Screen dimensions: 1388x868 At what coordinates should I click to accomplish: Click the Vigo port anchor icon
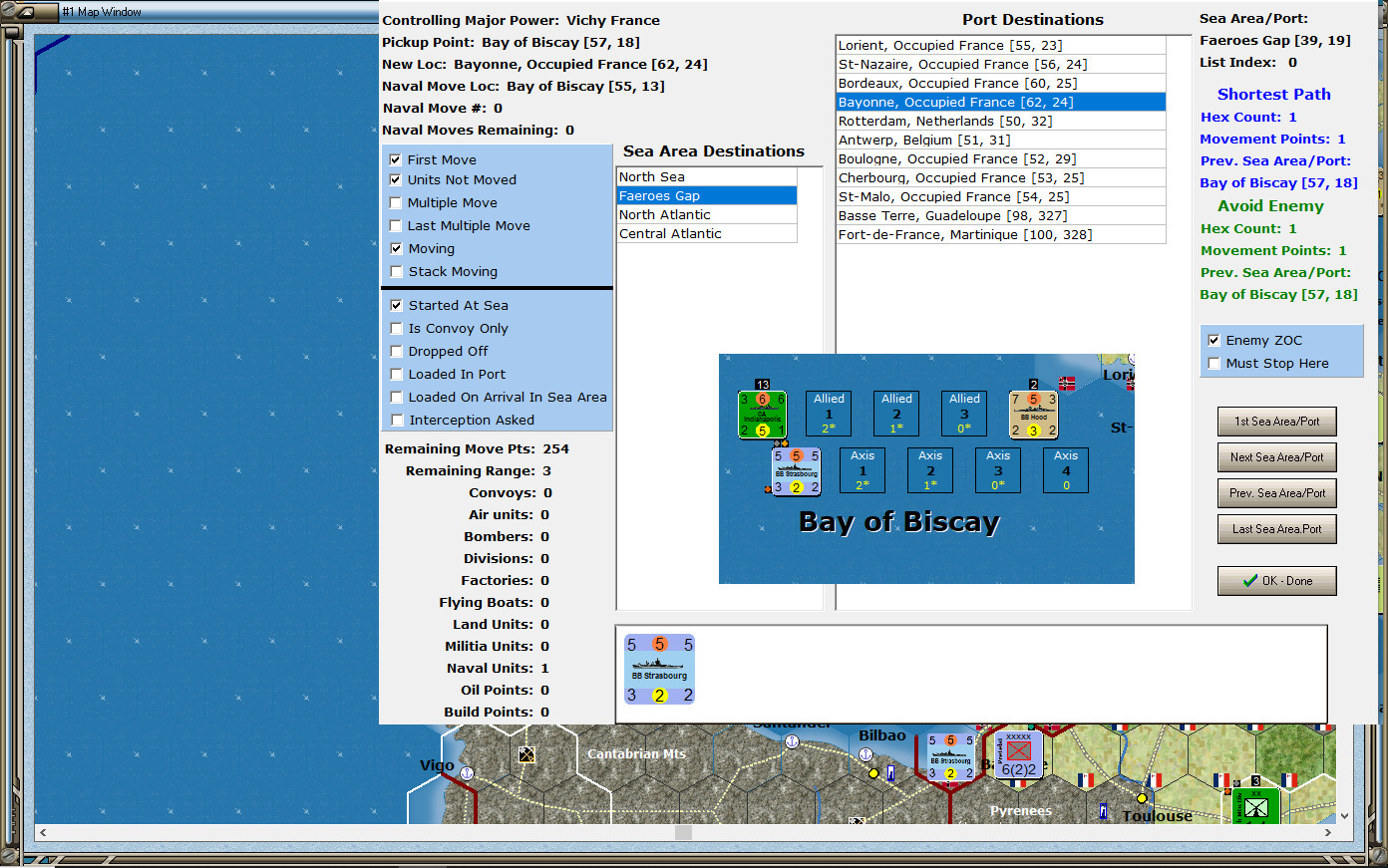click(466, 772)
